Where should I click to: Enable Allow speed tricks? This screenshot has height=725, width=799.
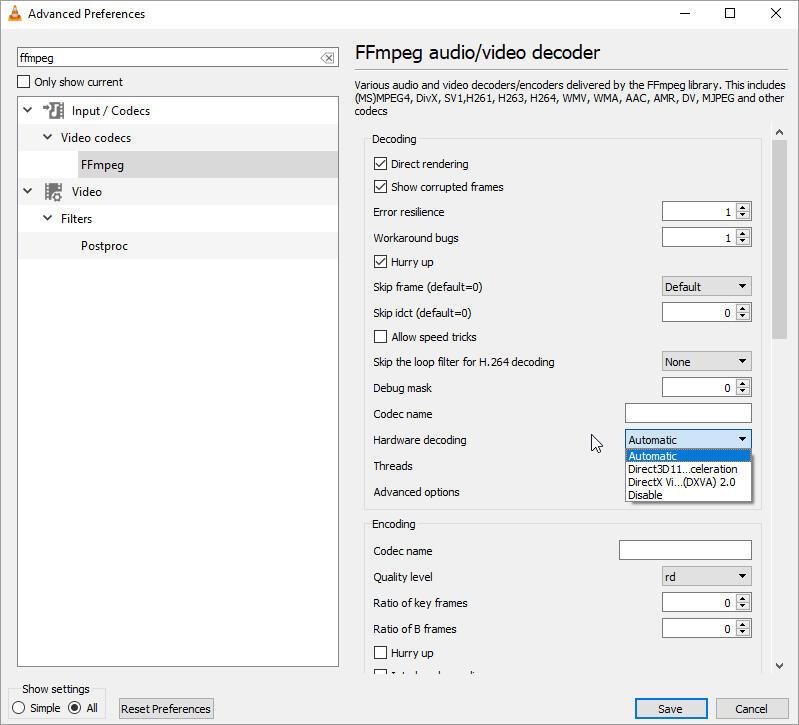coord(380,337)
